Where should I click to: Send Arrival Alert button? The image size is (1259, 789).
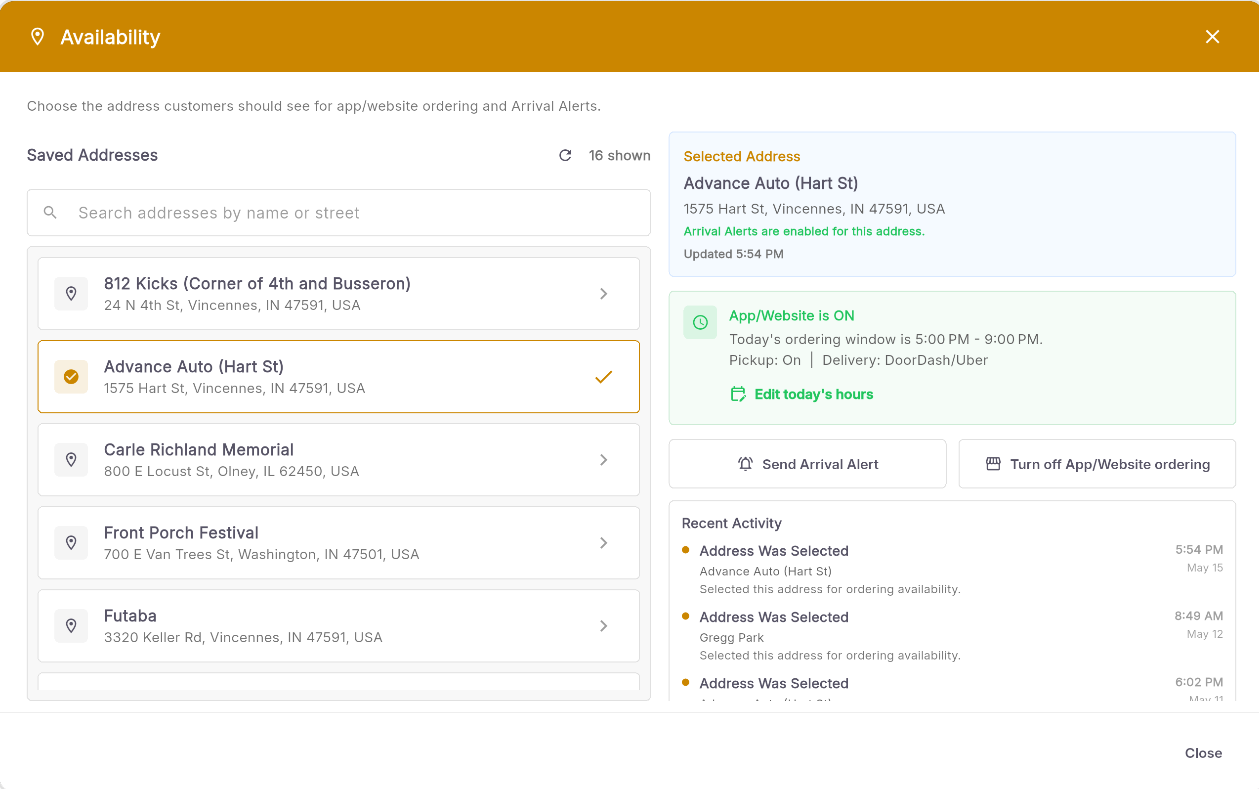tap(808, 464)
